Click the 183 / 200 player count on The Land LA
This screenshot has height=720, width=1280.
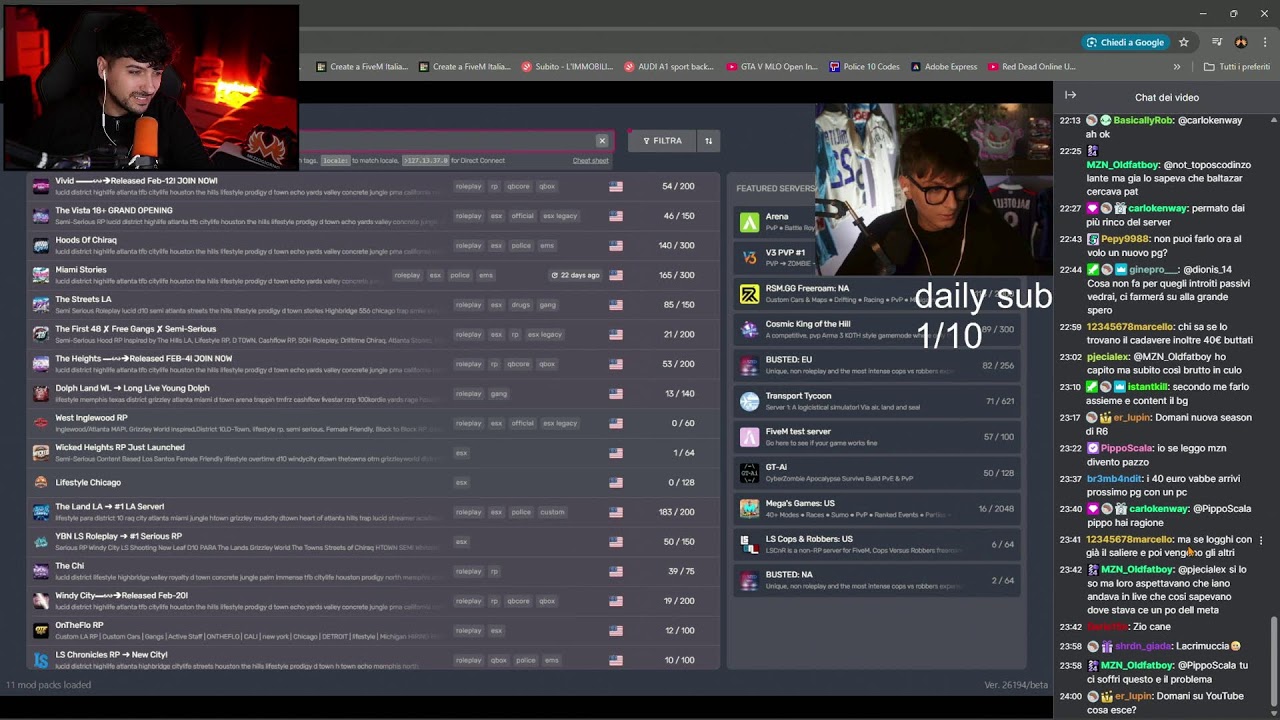point(678,512)
